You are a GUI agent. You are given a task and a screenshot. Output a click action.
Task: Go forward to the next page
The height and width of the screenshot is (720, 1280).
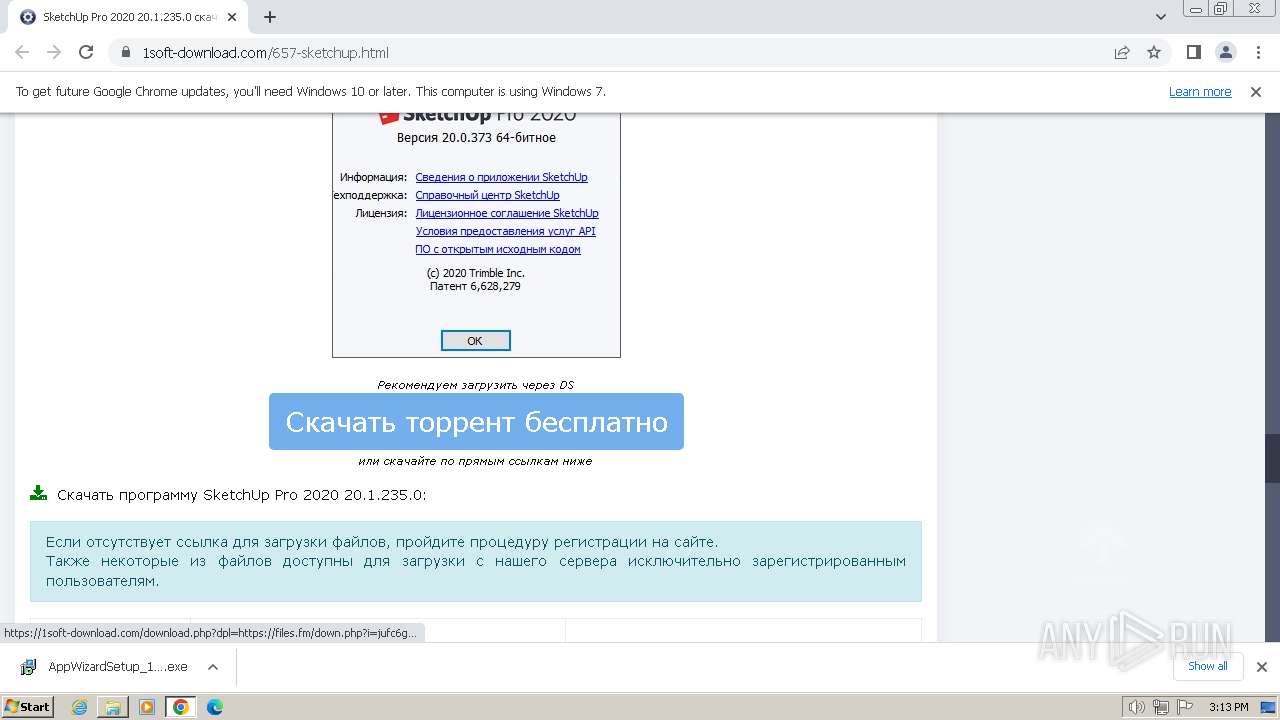pyautogui.click(x=54, y=52)
